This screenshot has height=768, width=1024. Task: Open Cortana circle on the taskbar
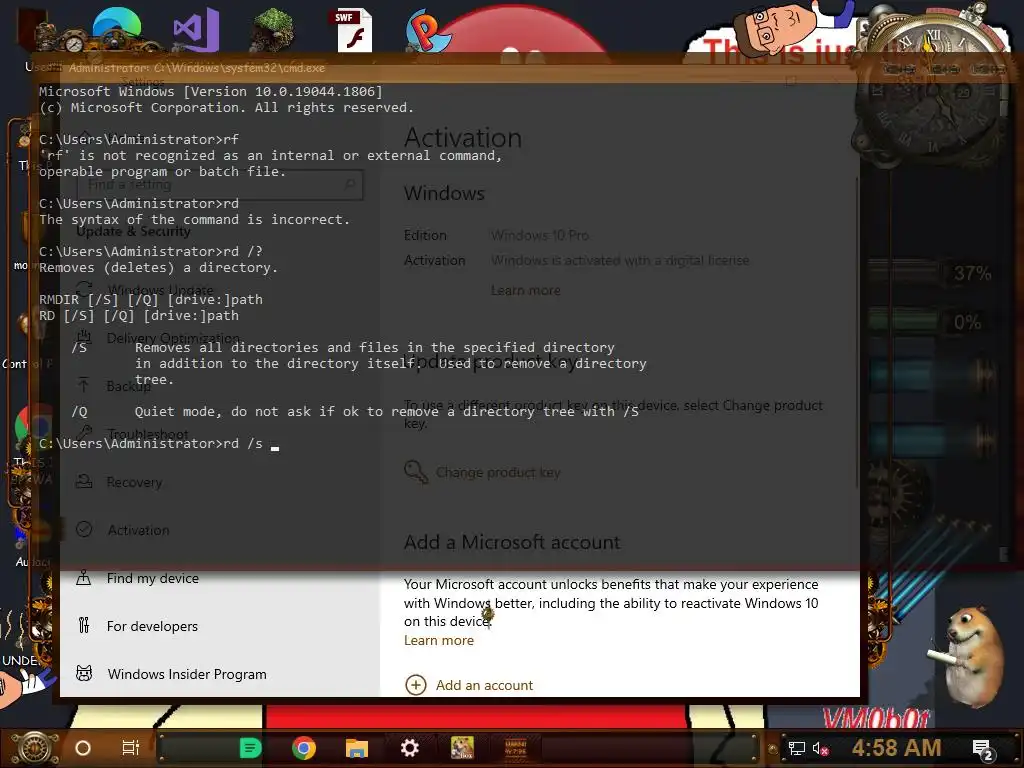coord(83,748)
